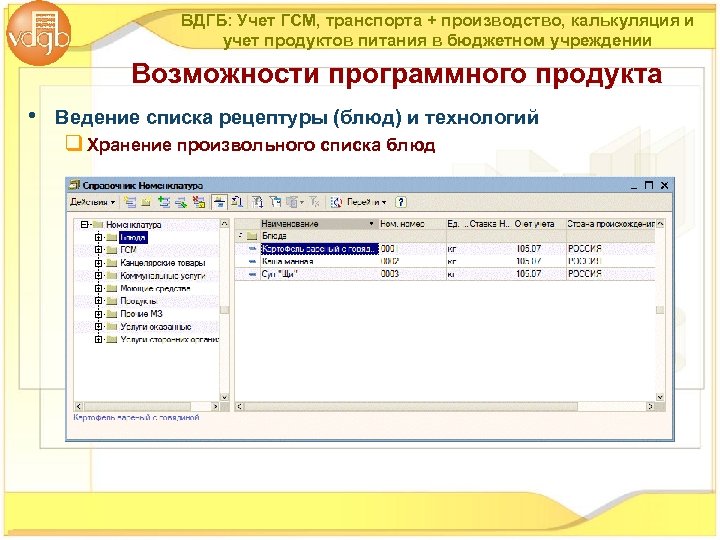Select the Номенклатура root tree item
The image size is (720, 540).
click(134, 225)
